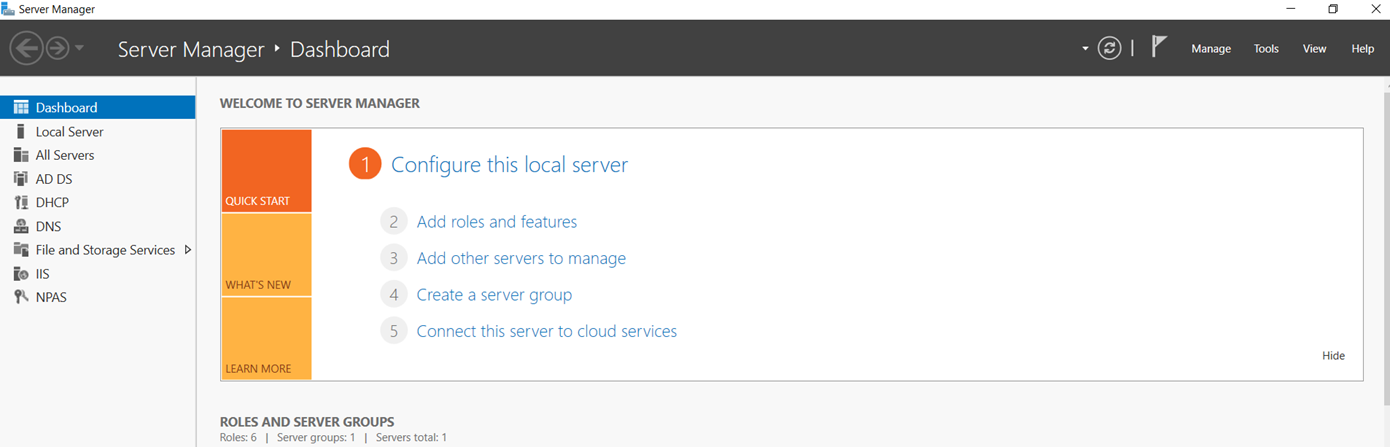1390x447 pixels.
Task: Click the File and Storage Services icon
Action: [x=20, y=250]
